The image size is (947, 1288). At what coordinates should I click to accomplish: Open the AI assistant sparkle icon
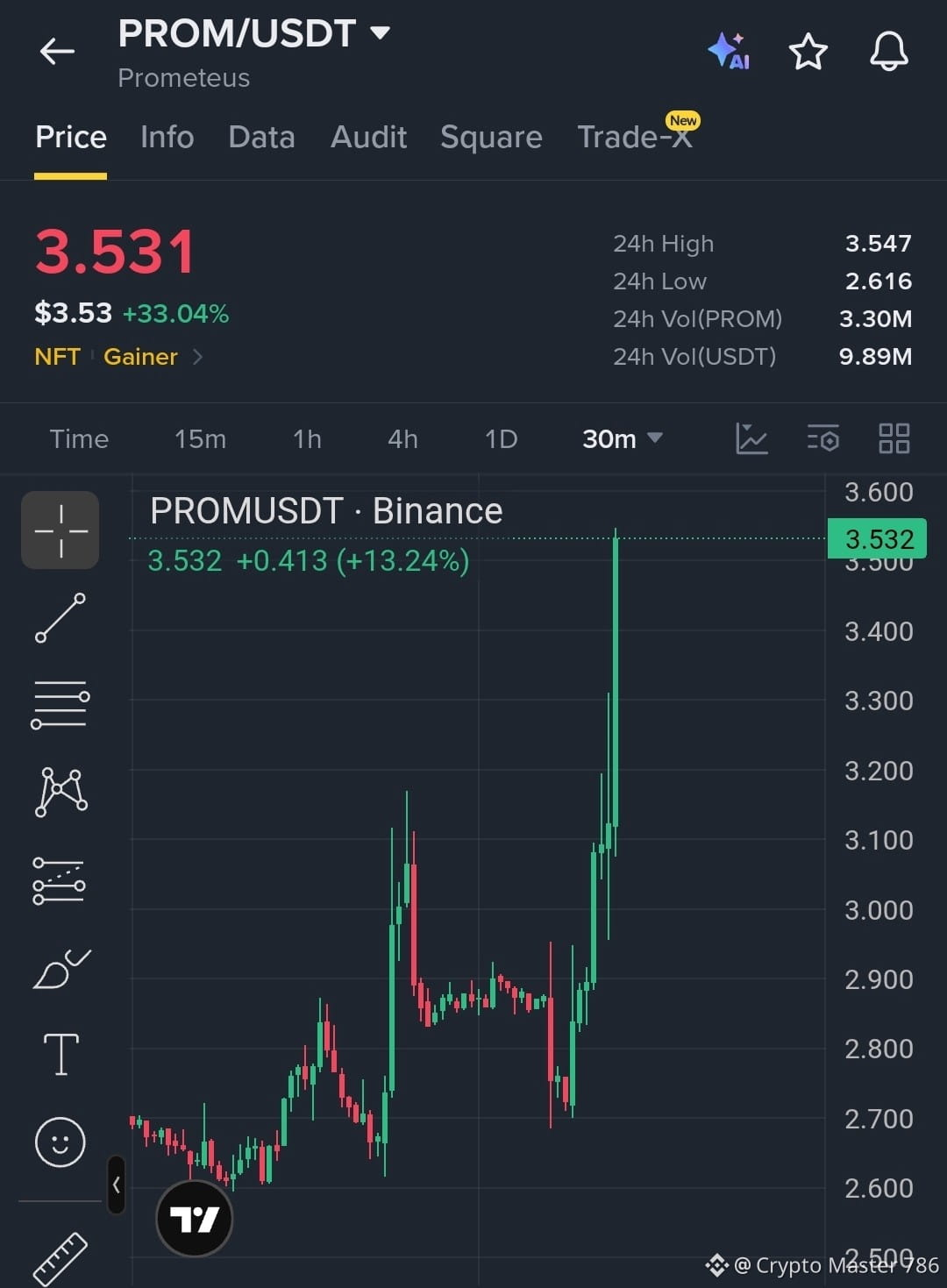click(729, 51)
